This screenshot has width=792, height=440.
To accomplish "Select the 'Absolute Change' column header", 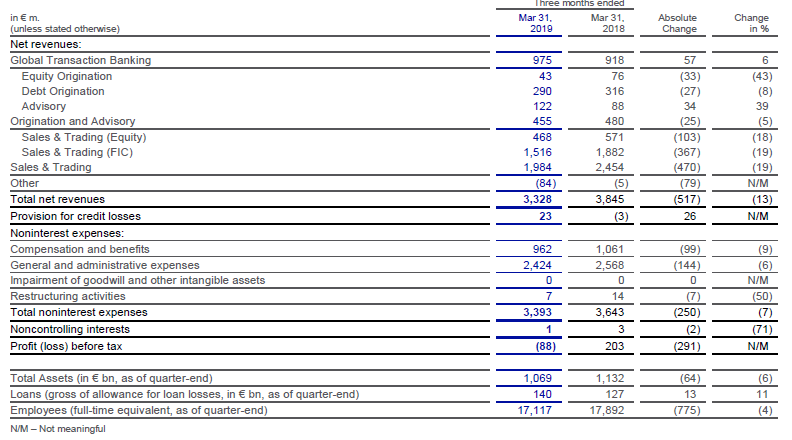I will [x=677, y=23].
